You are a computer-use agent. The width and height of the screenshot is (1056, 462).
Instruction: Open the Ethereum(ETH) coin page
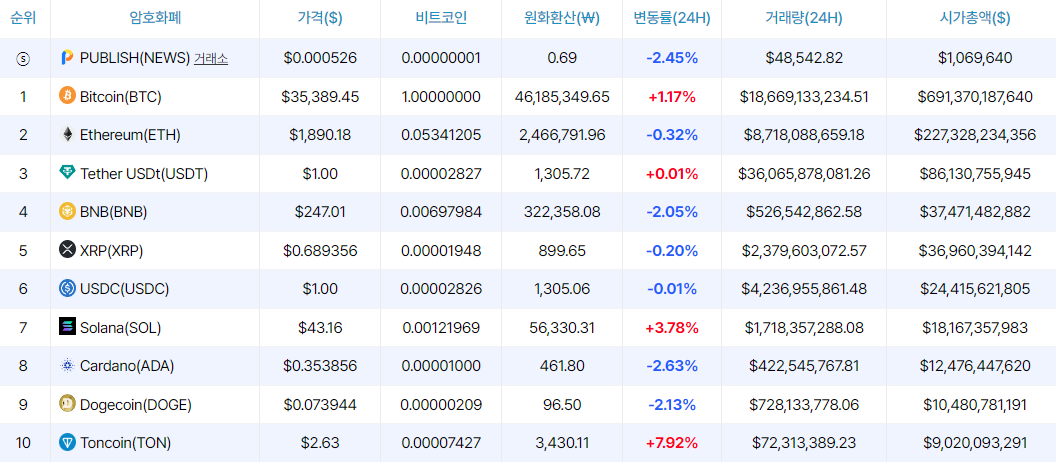130,135
